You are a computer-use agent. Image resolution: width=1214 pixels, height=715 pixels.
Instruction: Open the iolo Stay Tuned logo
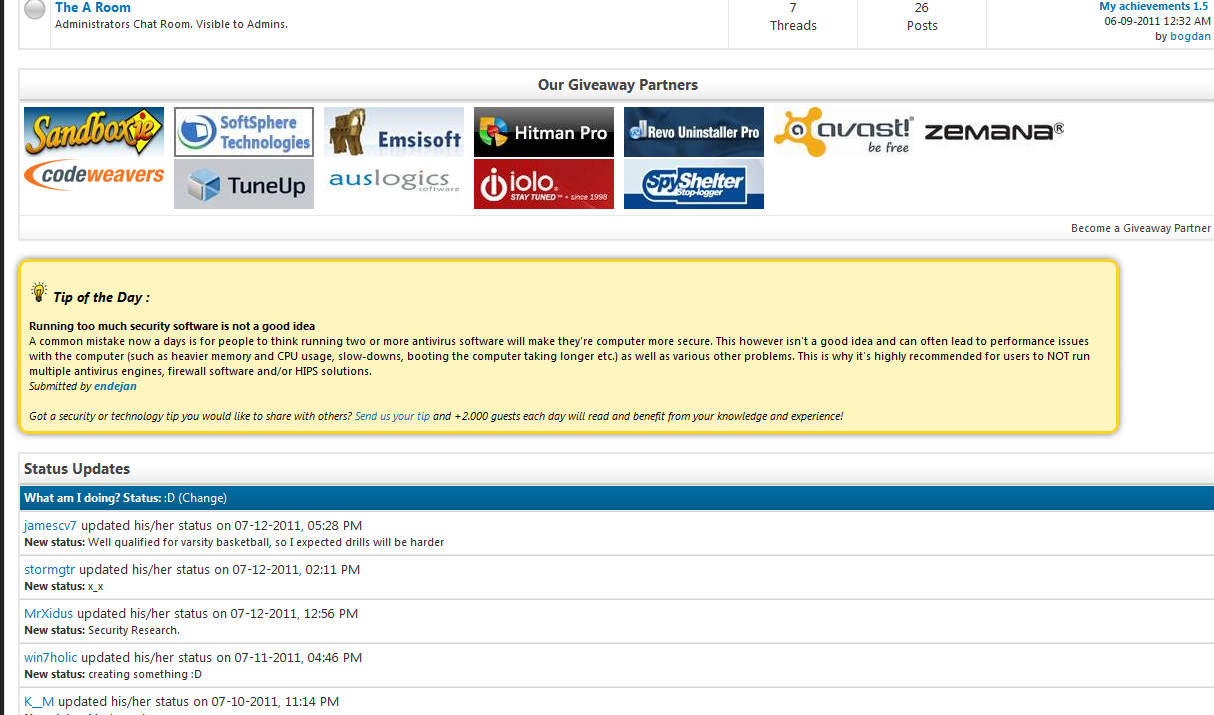point(544,184)
